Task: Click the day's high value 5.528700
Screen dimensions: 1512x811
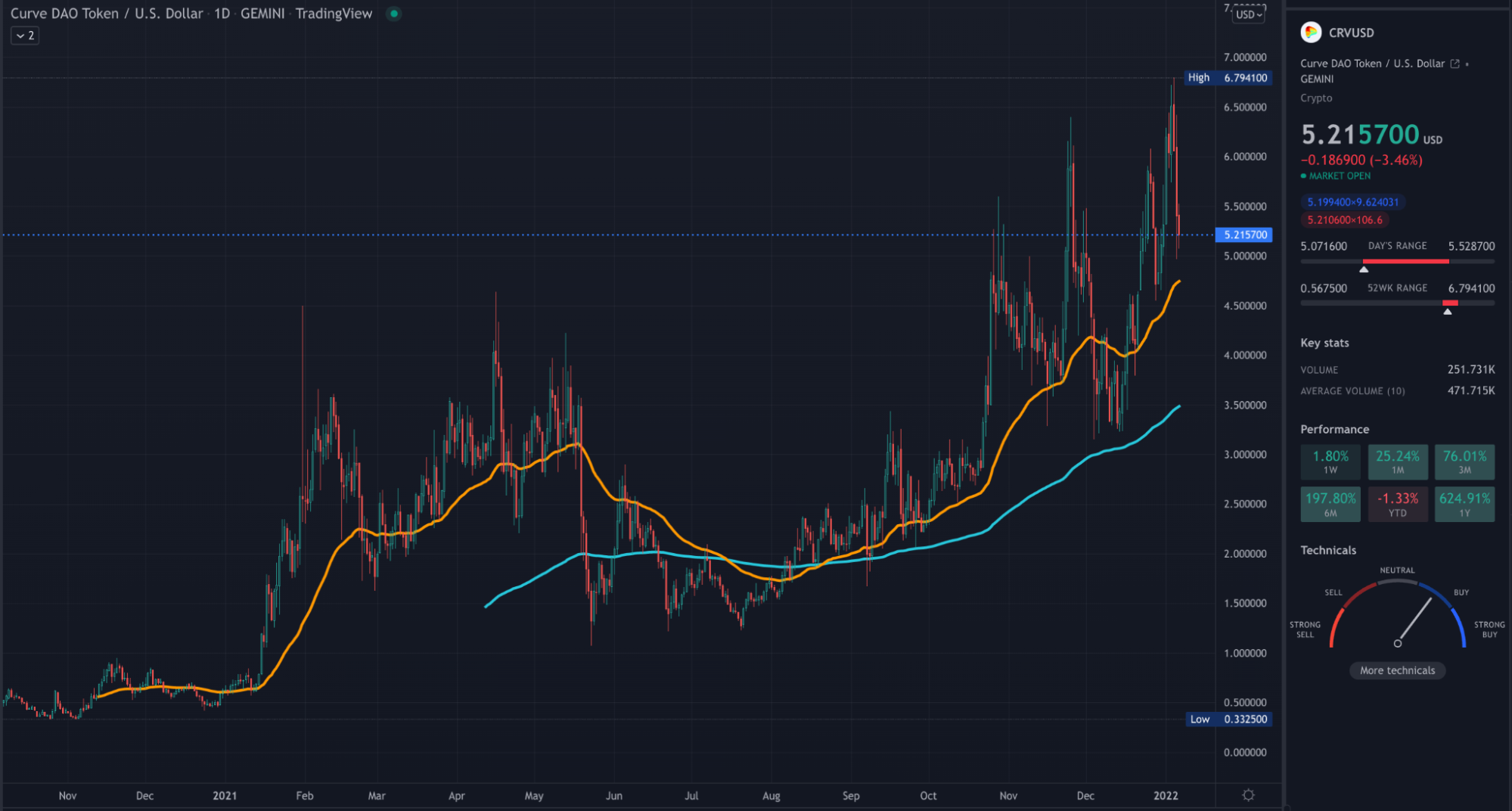Action: coord(1471,246)
